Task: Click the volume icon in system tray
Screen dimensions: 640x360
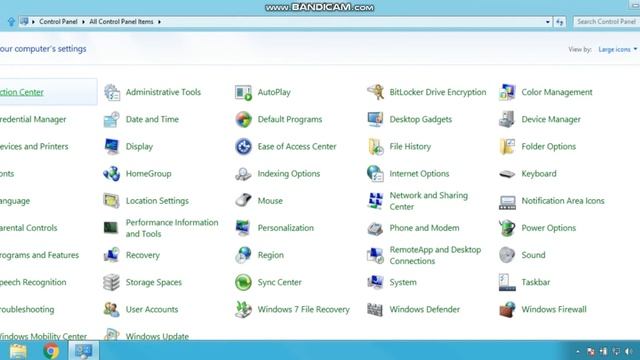Action: pyautogui.click(x=629, y=351)
